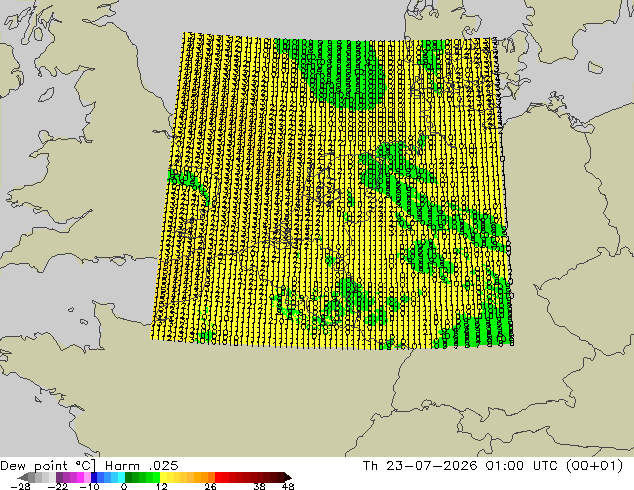
Task: Click the 'Dew point °C' title text
Action: (46, 466)
